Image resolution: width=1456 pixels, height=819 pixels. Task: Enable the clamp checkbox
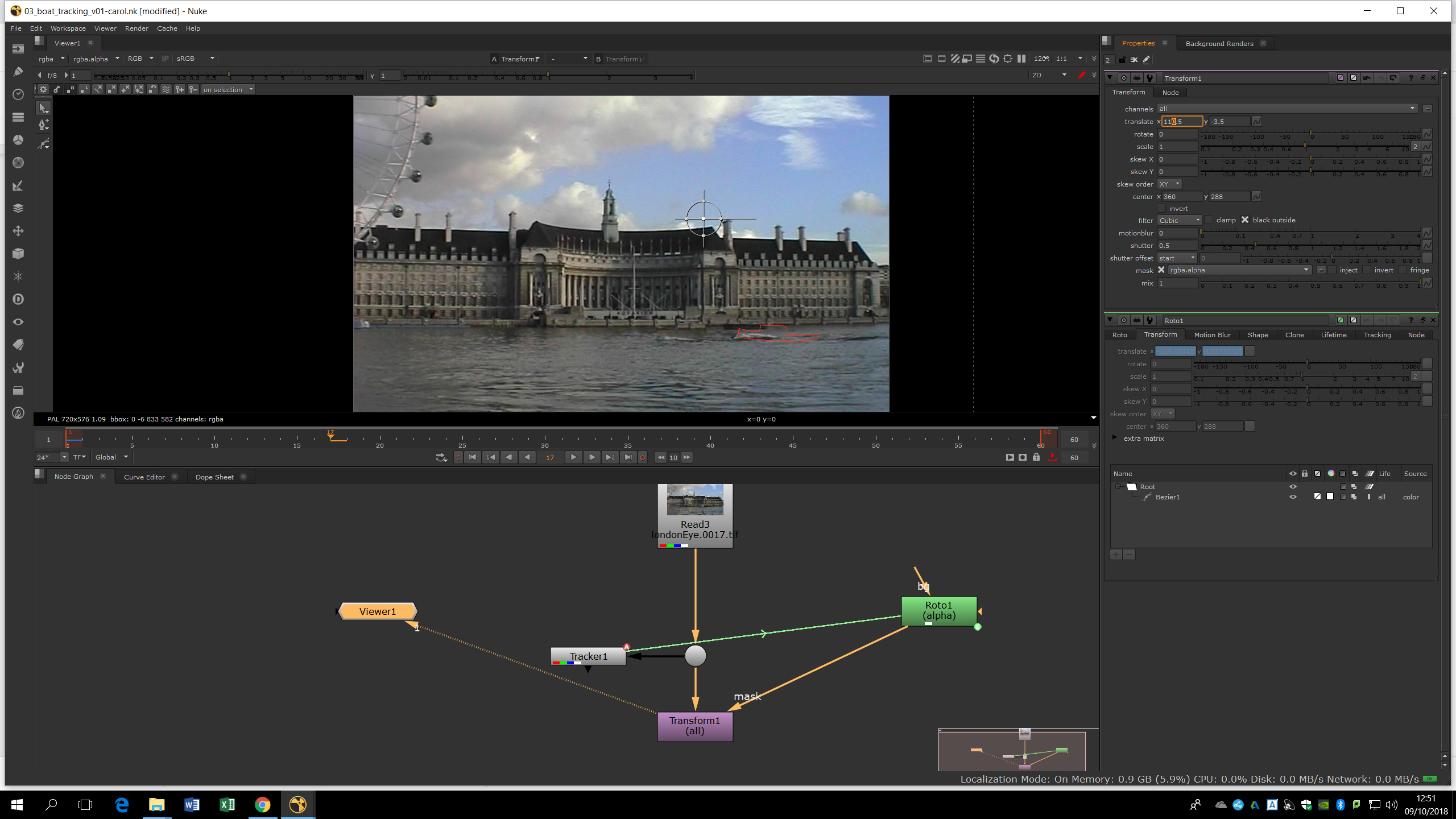pyautogui.click(x=1209, y=220)
